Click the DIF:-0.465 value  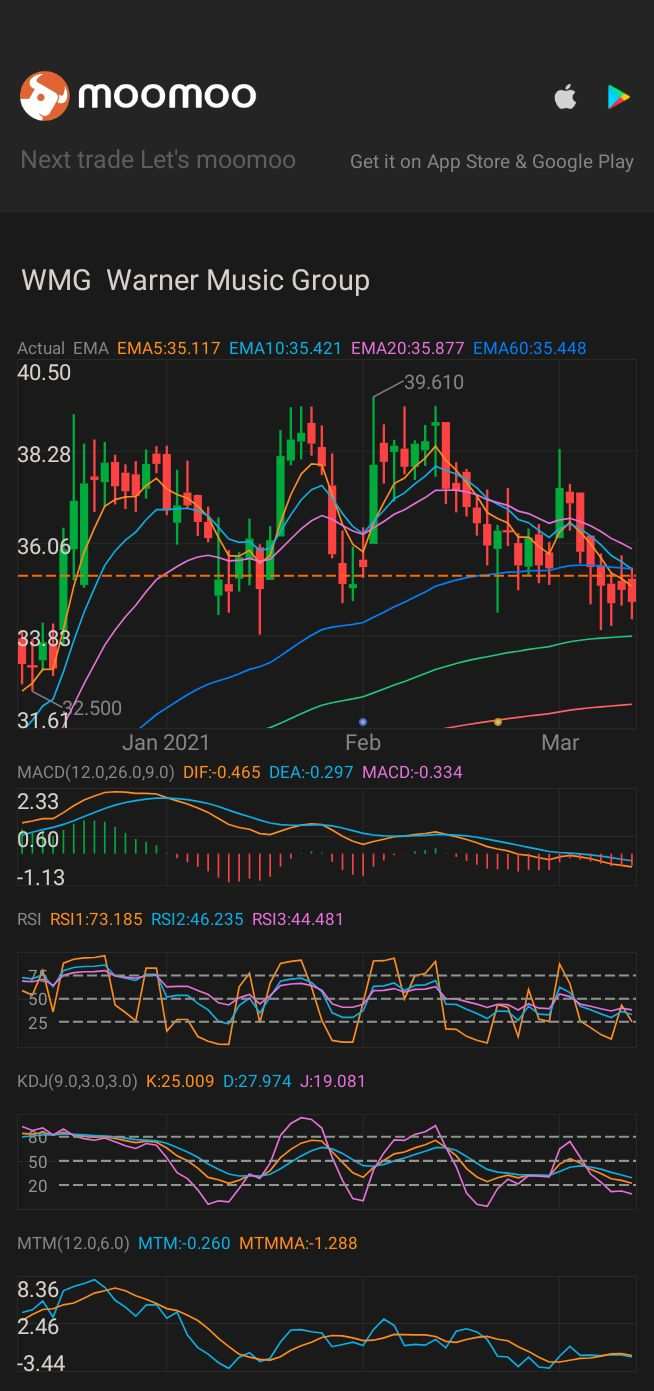coord(222,772)
